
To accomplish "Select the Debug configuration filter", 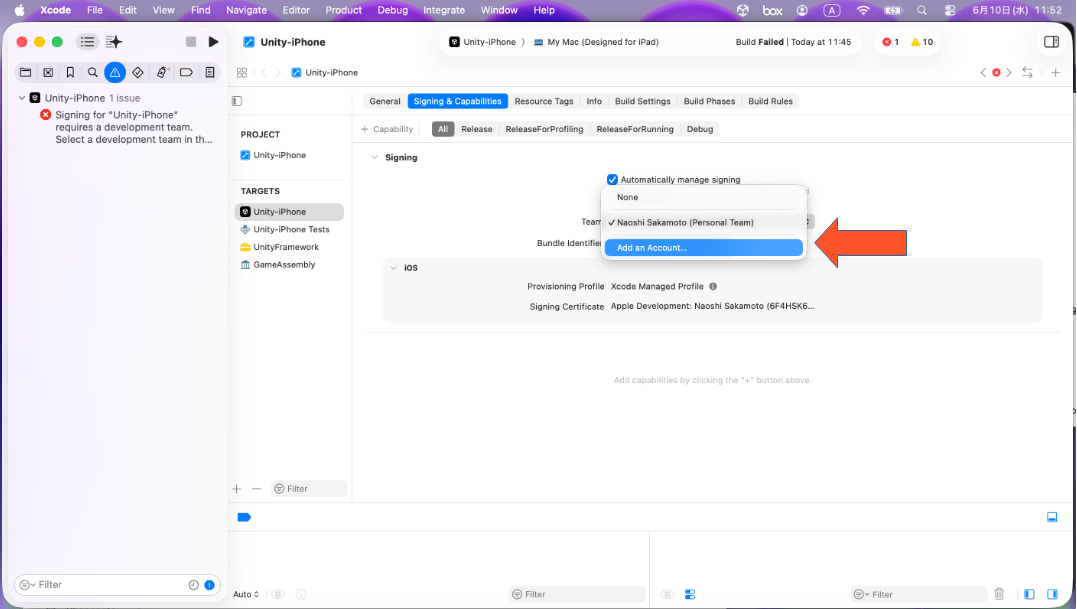I will (700, 129).
